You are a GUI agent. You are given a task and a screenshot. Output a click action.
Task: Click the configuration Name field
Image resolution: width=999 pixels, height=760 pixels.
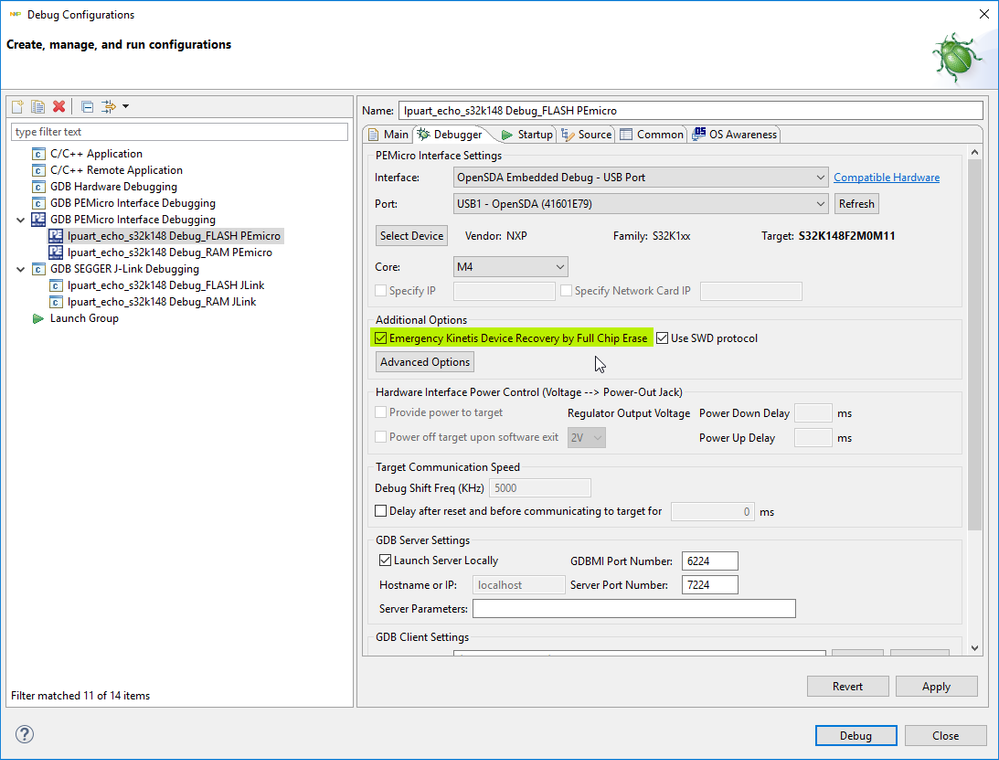[x=691, y=110]
